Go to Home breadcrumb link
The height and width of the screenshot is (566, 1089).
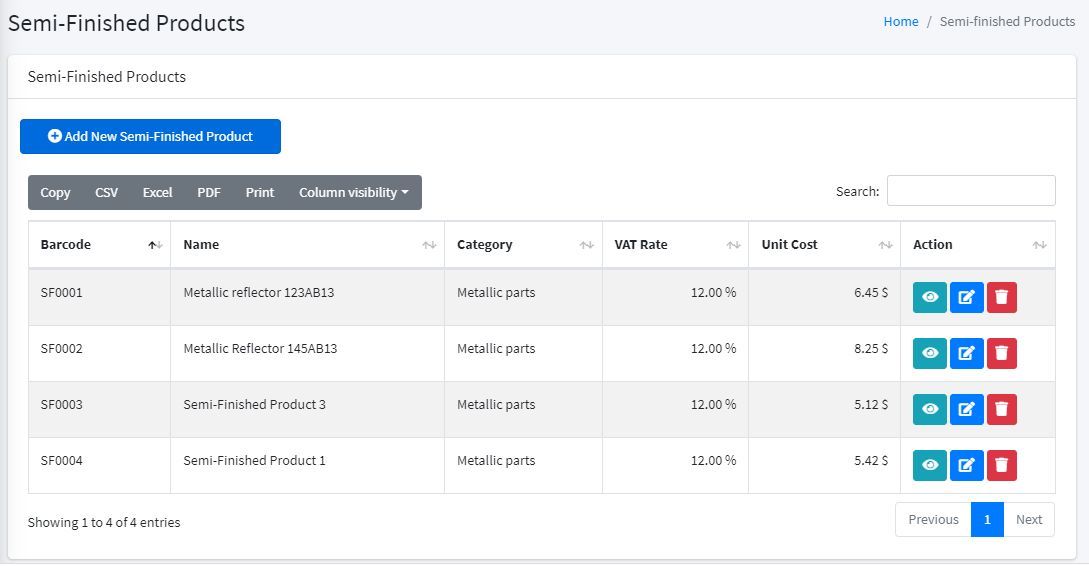click(x=900, y=22)
